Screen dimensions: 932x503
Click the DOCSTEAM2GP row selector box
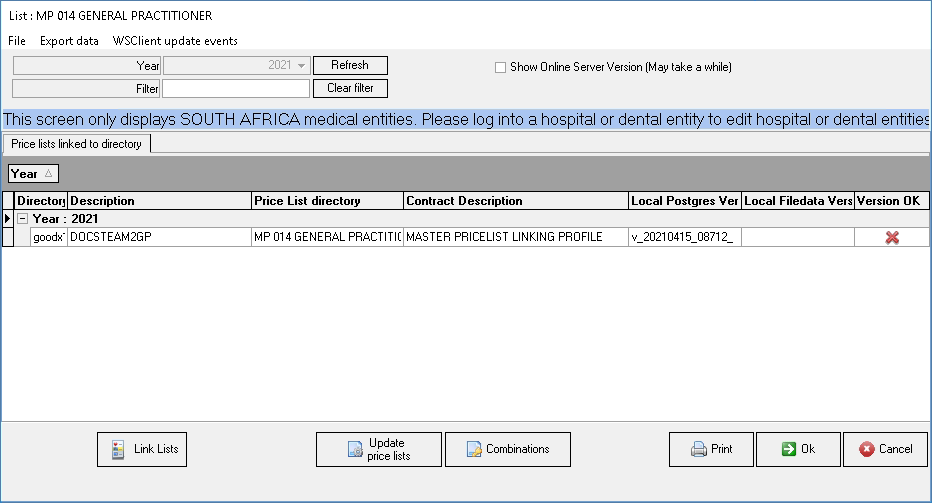[8, 237]
